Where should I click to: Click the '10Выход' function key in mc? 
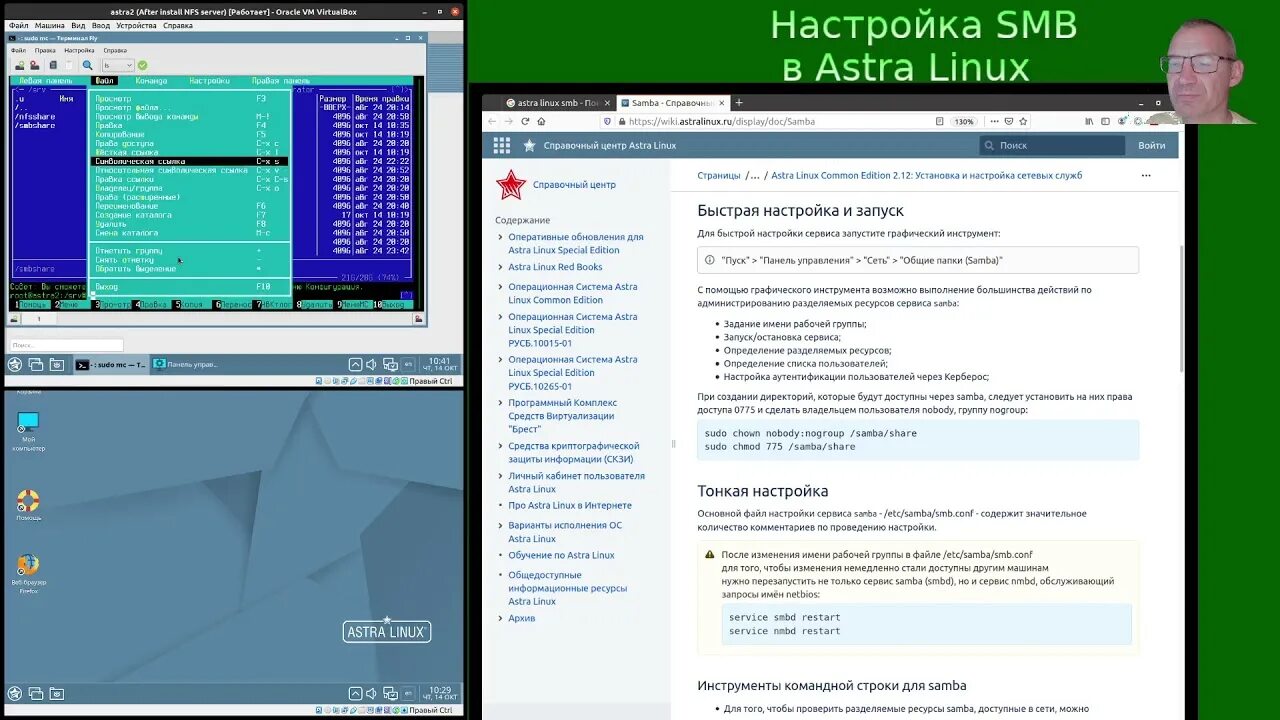(x=392, y=304)
